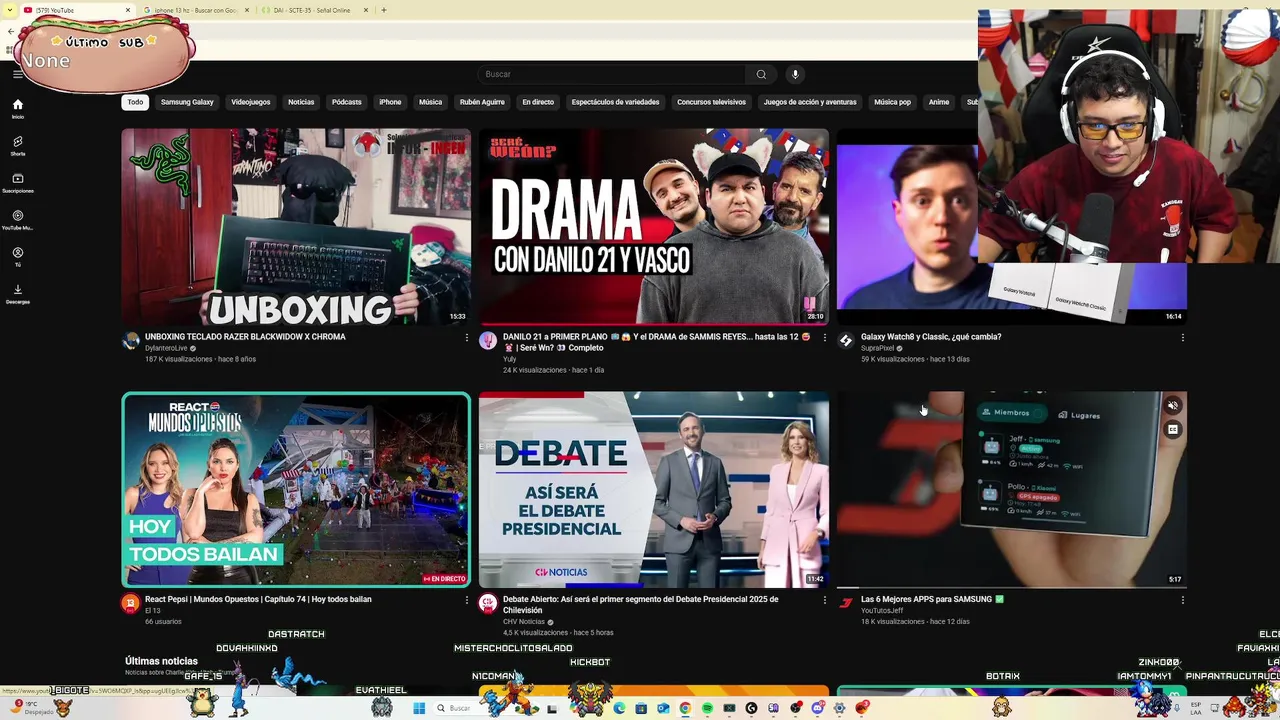Filter by Música pop chip
The height and width of the screenshot is (720, 1280).
pyautogui.click(x=892, y=102)
